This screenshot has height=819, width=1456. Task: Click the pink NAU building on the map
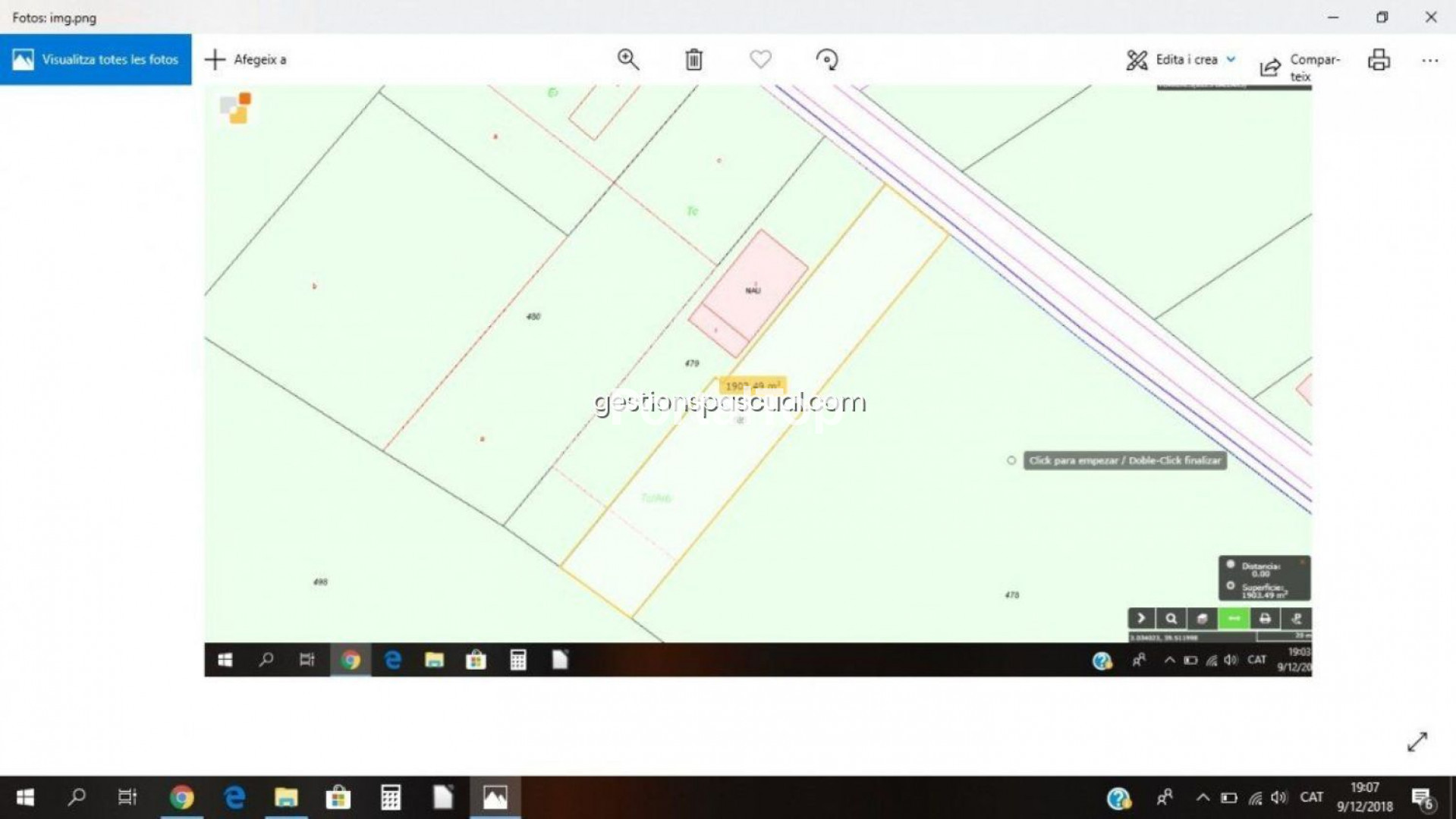751,288
